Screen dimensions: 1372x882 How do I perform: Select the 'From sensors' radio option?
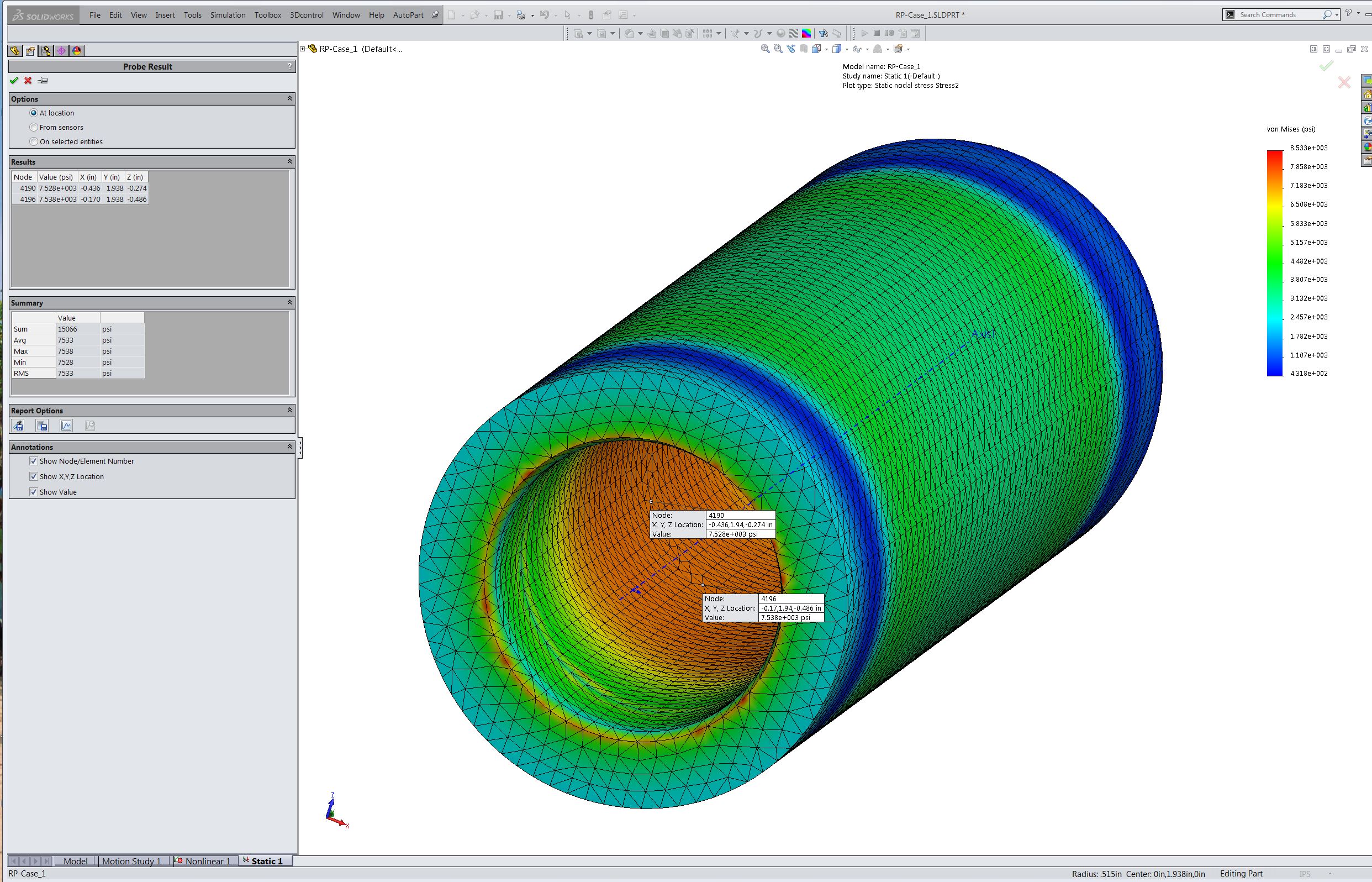pyautogui.click(x=34, y=127)
